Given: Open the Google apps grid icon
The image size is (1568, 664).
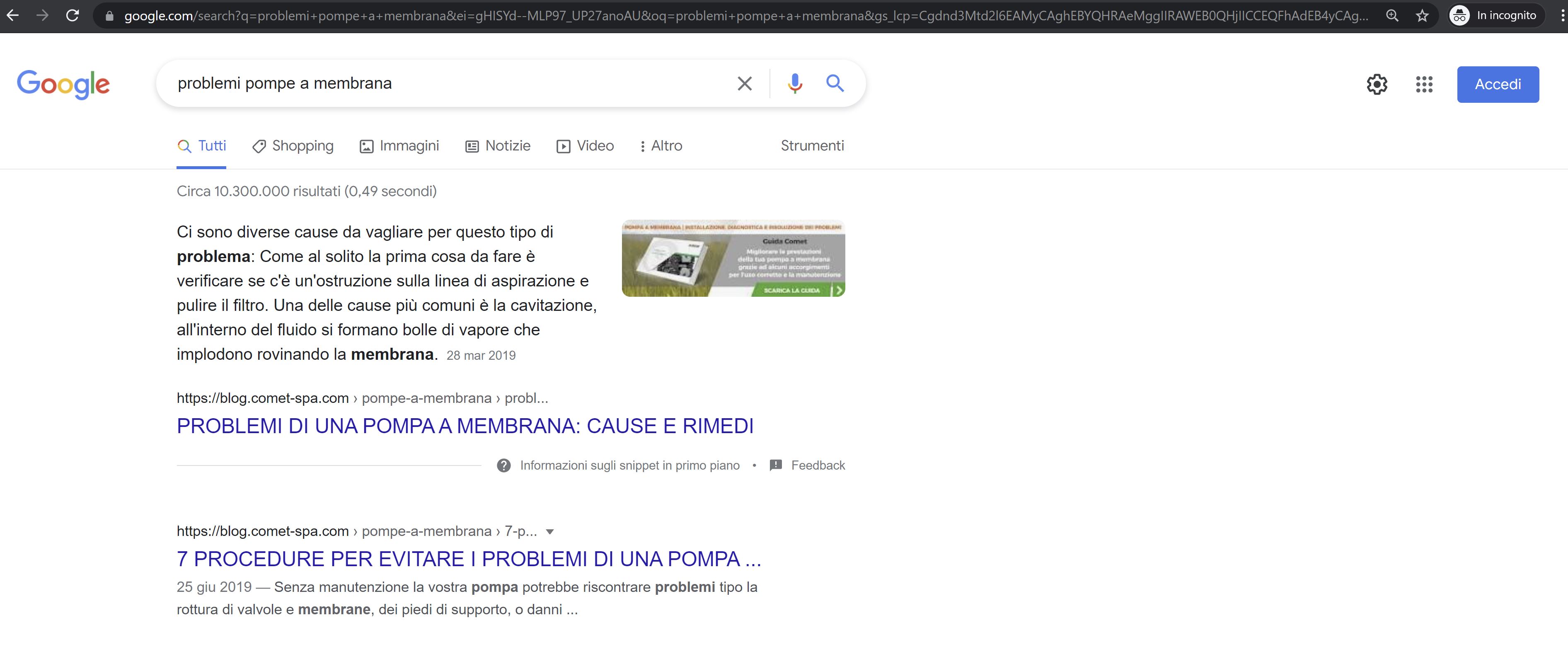Looking at the screenshot, I should [x=1424, y=85].
